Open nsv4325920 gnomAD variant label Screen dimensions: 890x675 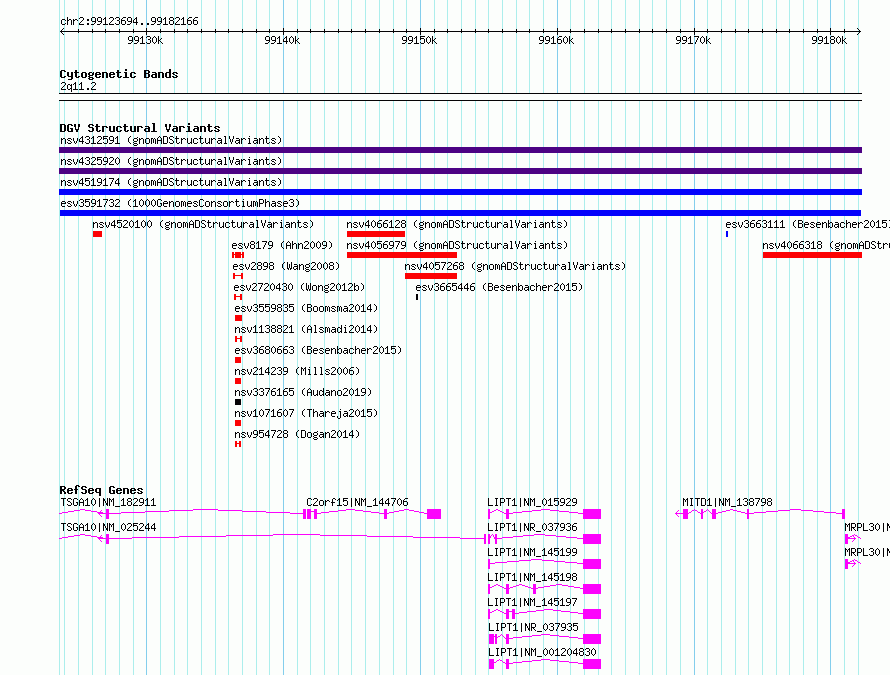pos(171,161)
